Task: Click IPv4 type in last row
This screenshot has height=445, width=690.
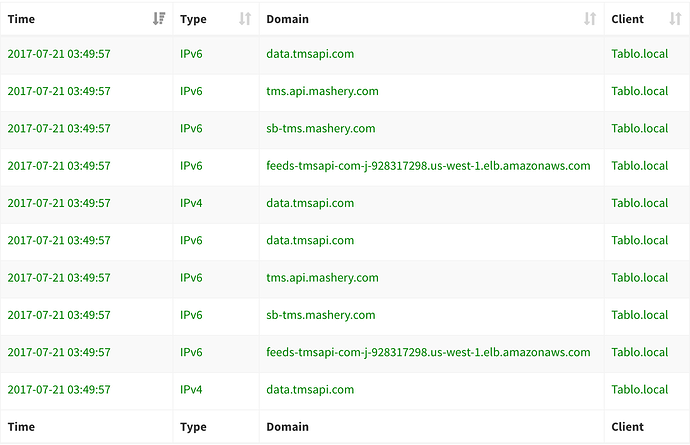Action: [191, 390]
